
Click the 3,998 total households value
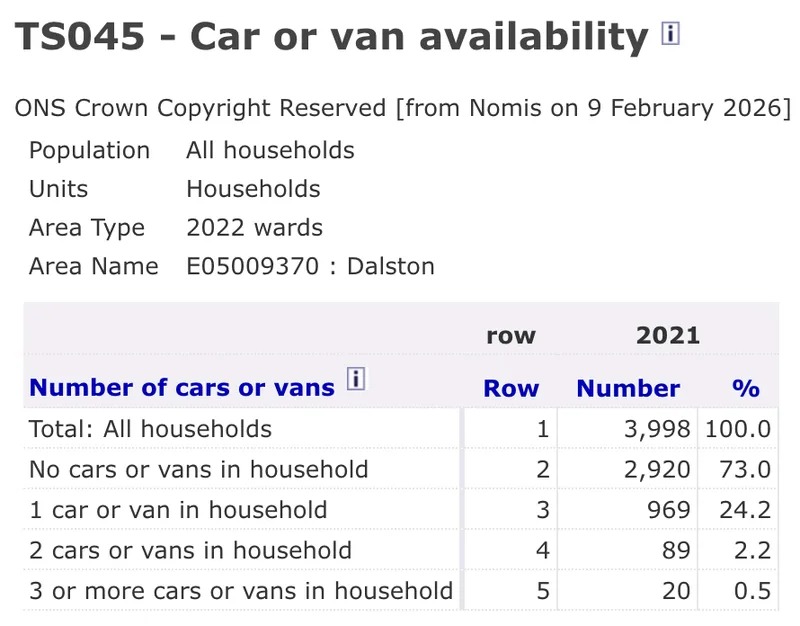click(x=657, y=429)
